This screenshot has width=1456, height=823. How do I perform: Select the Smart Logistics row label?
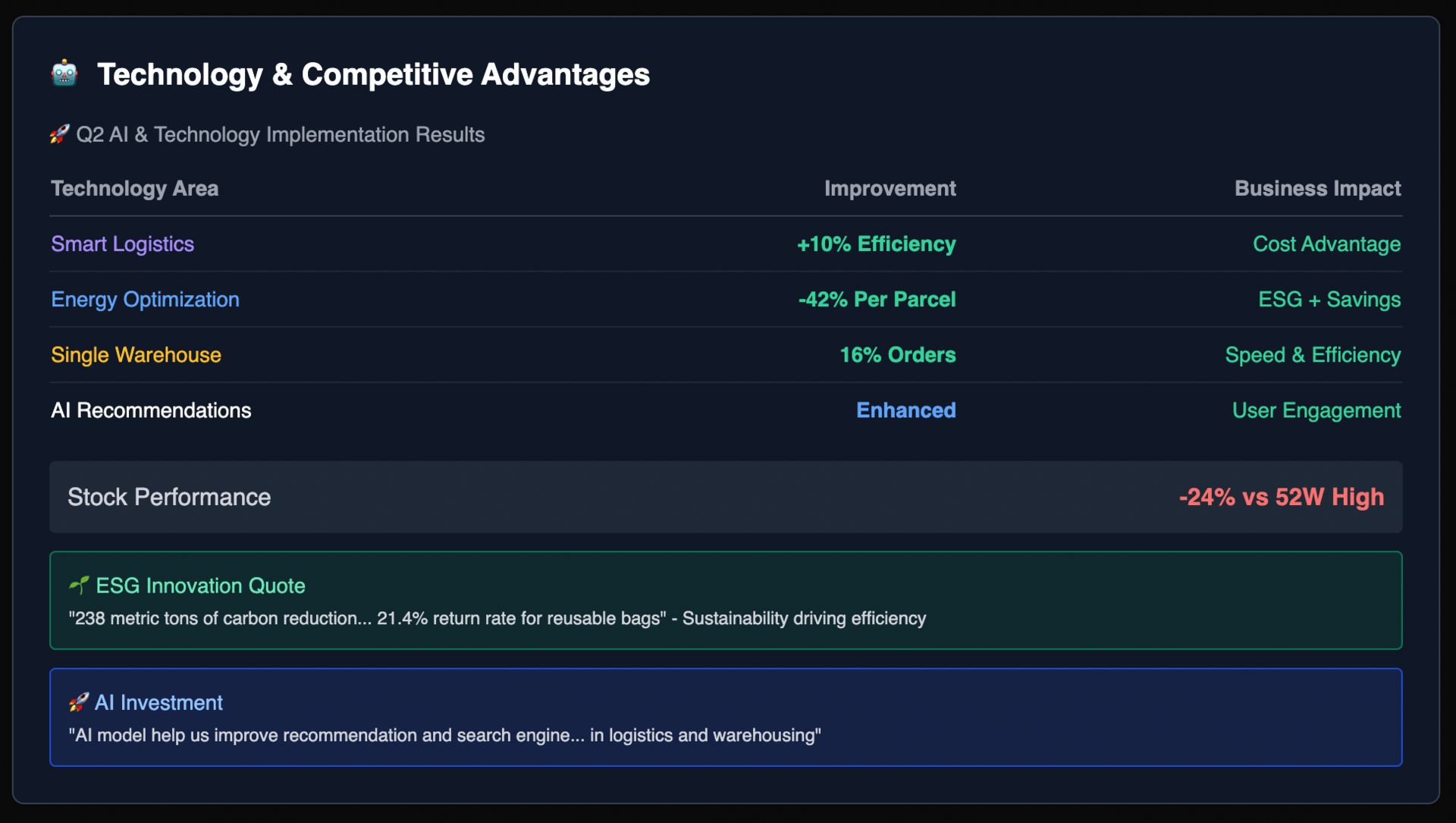[x=122, y=244]
